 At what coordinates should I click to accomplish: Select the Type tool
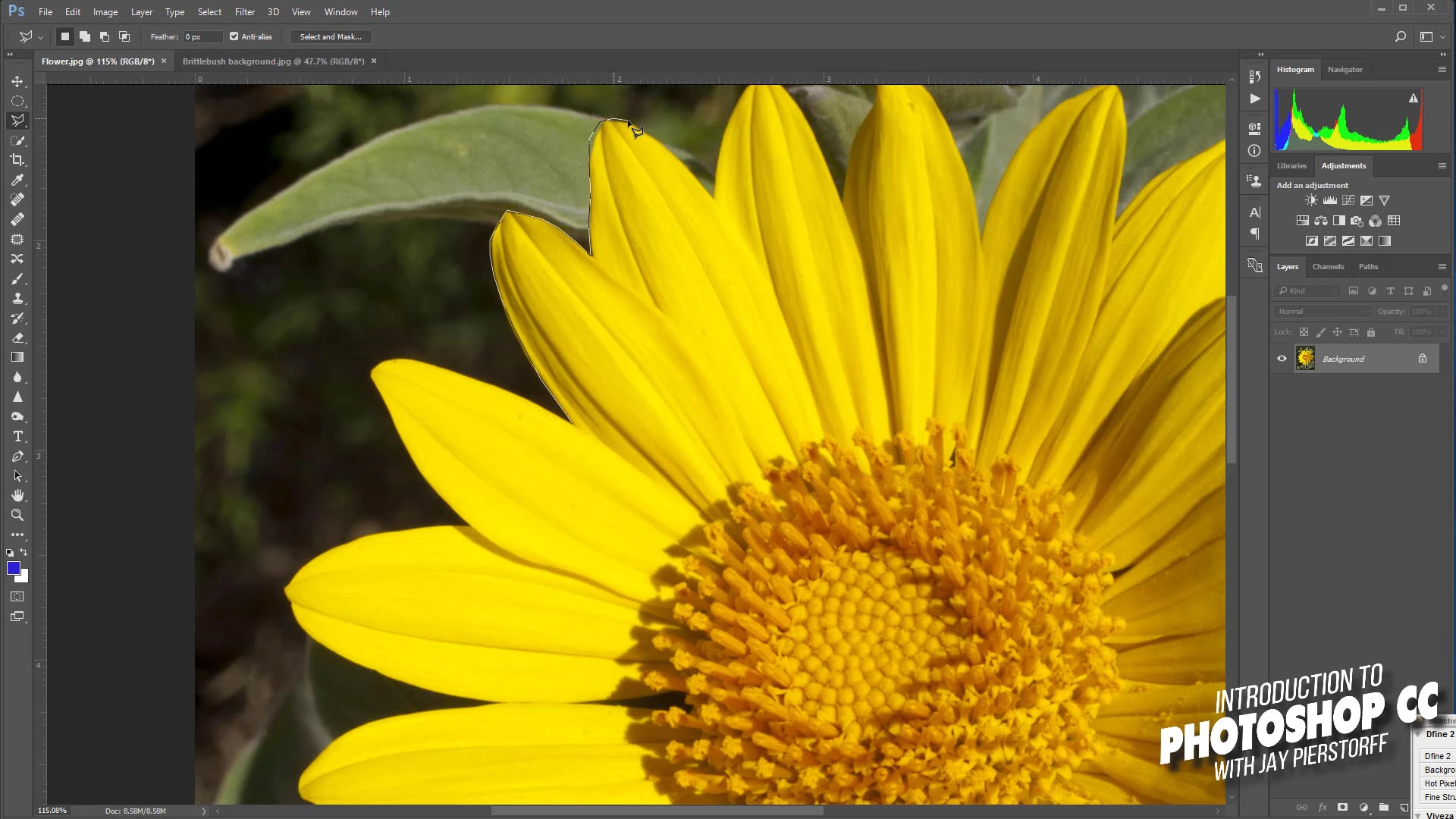[x=17, y=436]
